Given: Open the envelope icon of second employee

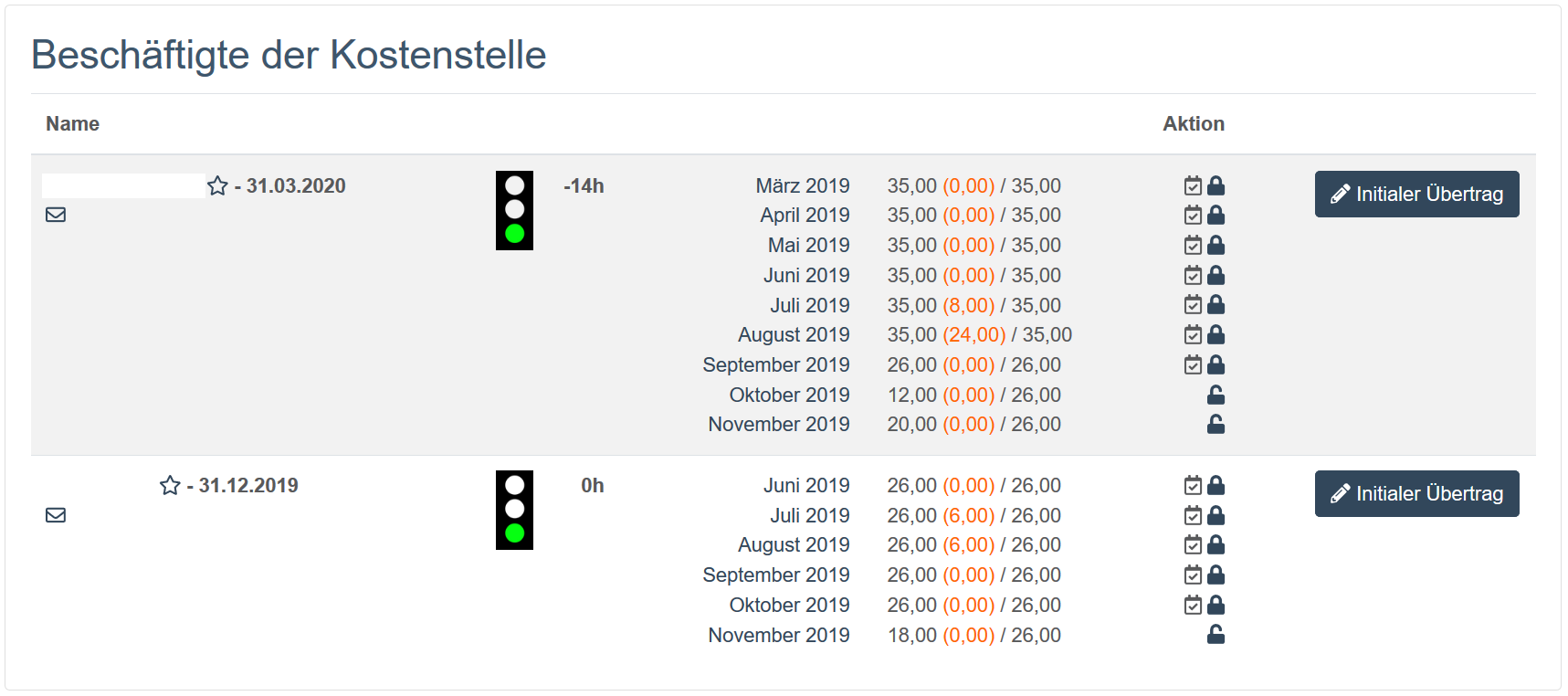Looking at the screenshot, I should (56, 515).
